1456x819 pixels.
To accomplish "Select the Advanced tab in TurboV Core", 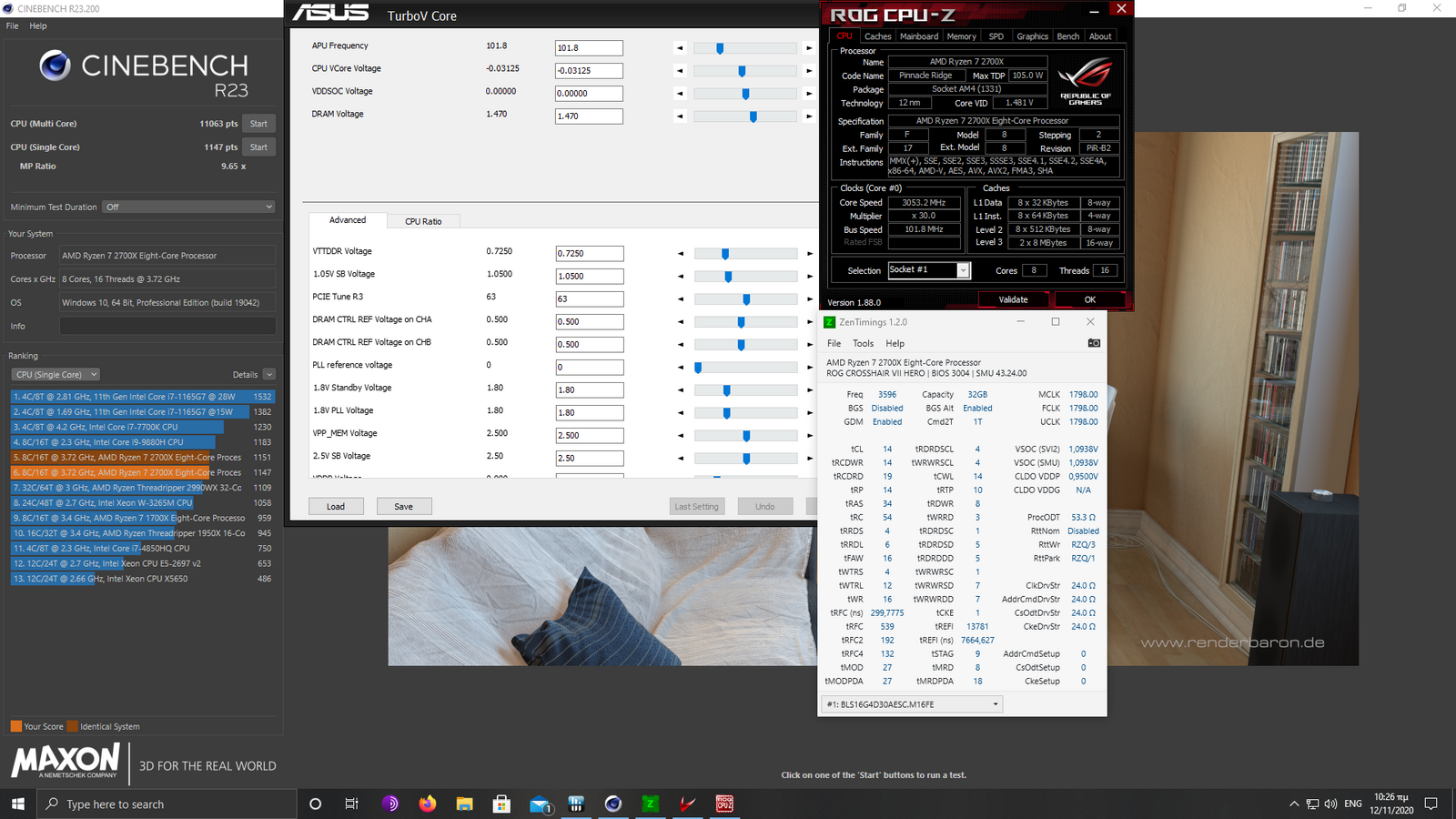I will (x=348, y=220).
